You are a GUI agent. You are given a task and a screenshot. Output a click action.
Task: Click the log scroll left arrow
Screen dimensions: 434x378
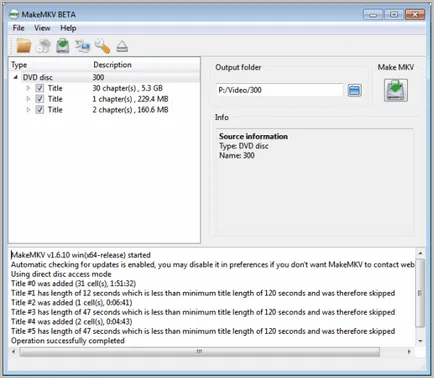[x=14, y=352]
